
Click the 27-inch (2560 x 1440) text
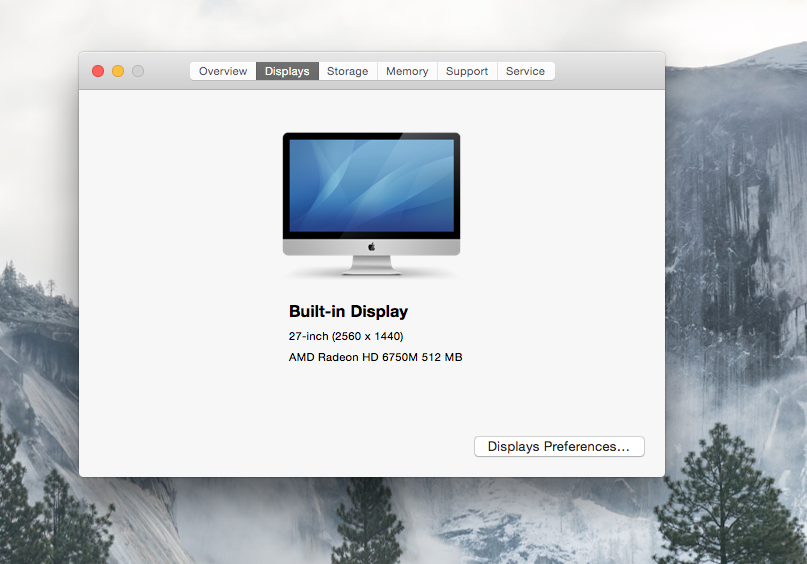(346, 336)
